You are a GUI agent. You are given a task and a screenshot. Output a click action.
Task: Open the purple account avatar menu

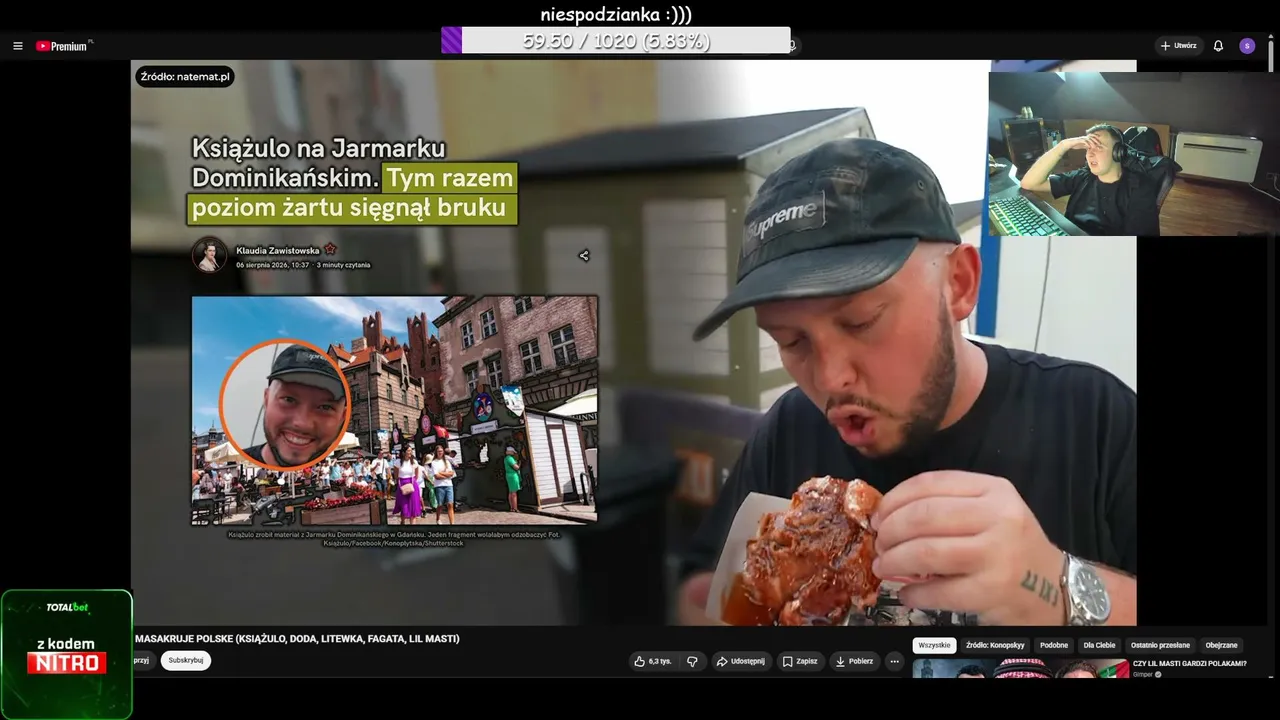1247,46
